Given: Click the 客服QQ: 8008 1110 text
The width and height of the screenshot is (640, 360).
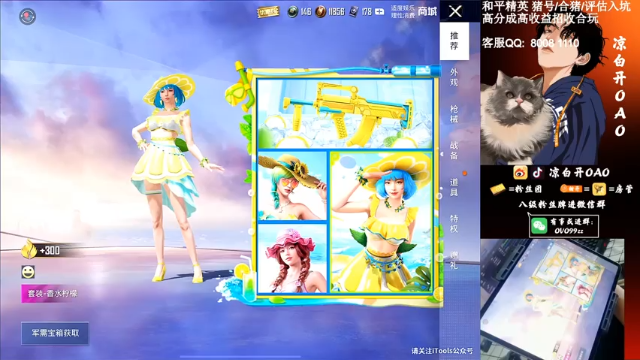Looking at the screenshot, I should click(531, 42).
